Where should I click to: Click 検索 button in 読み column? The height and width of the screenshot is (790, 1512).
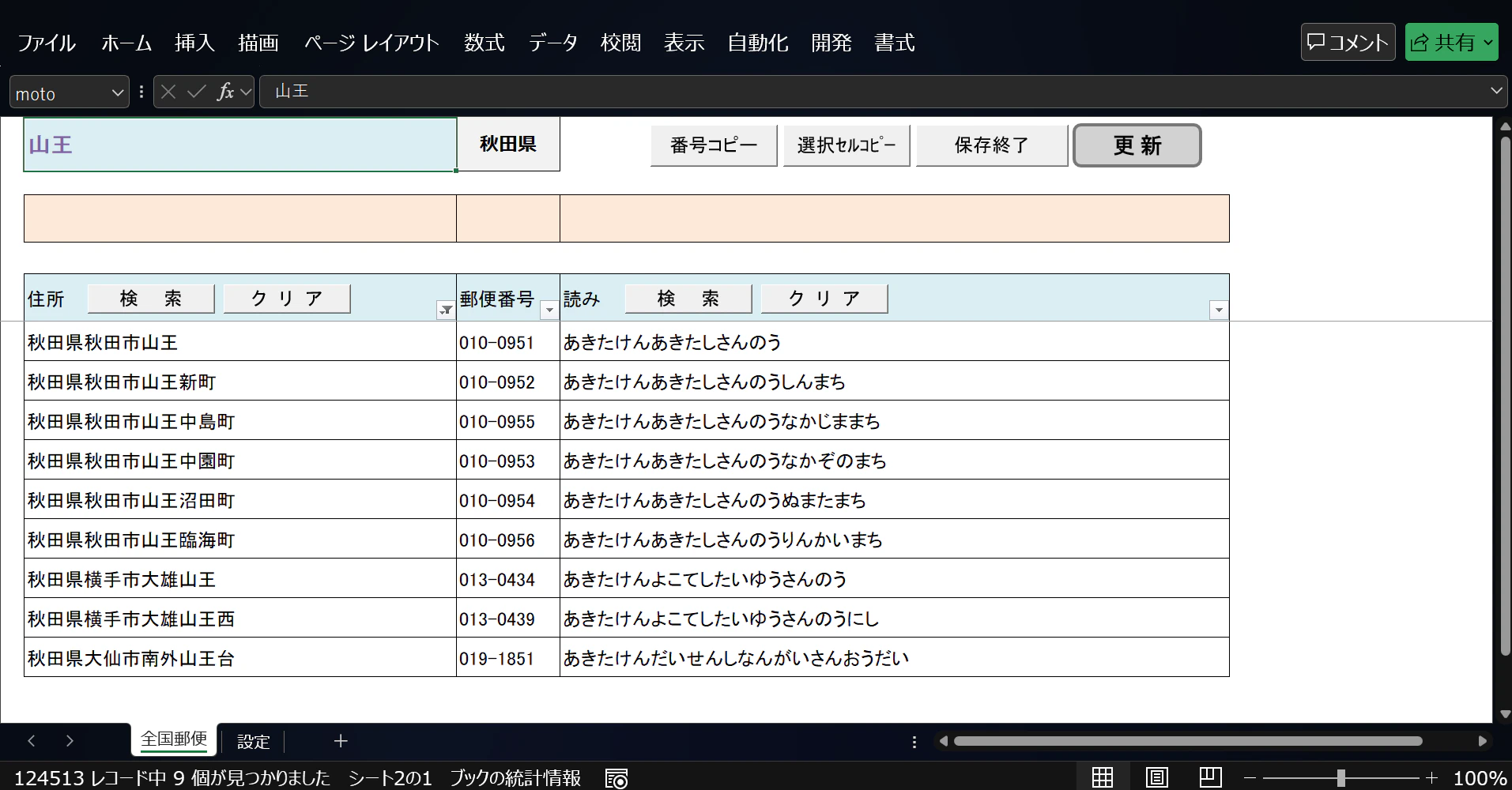tap(688, 299)
